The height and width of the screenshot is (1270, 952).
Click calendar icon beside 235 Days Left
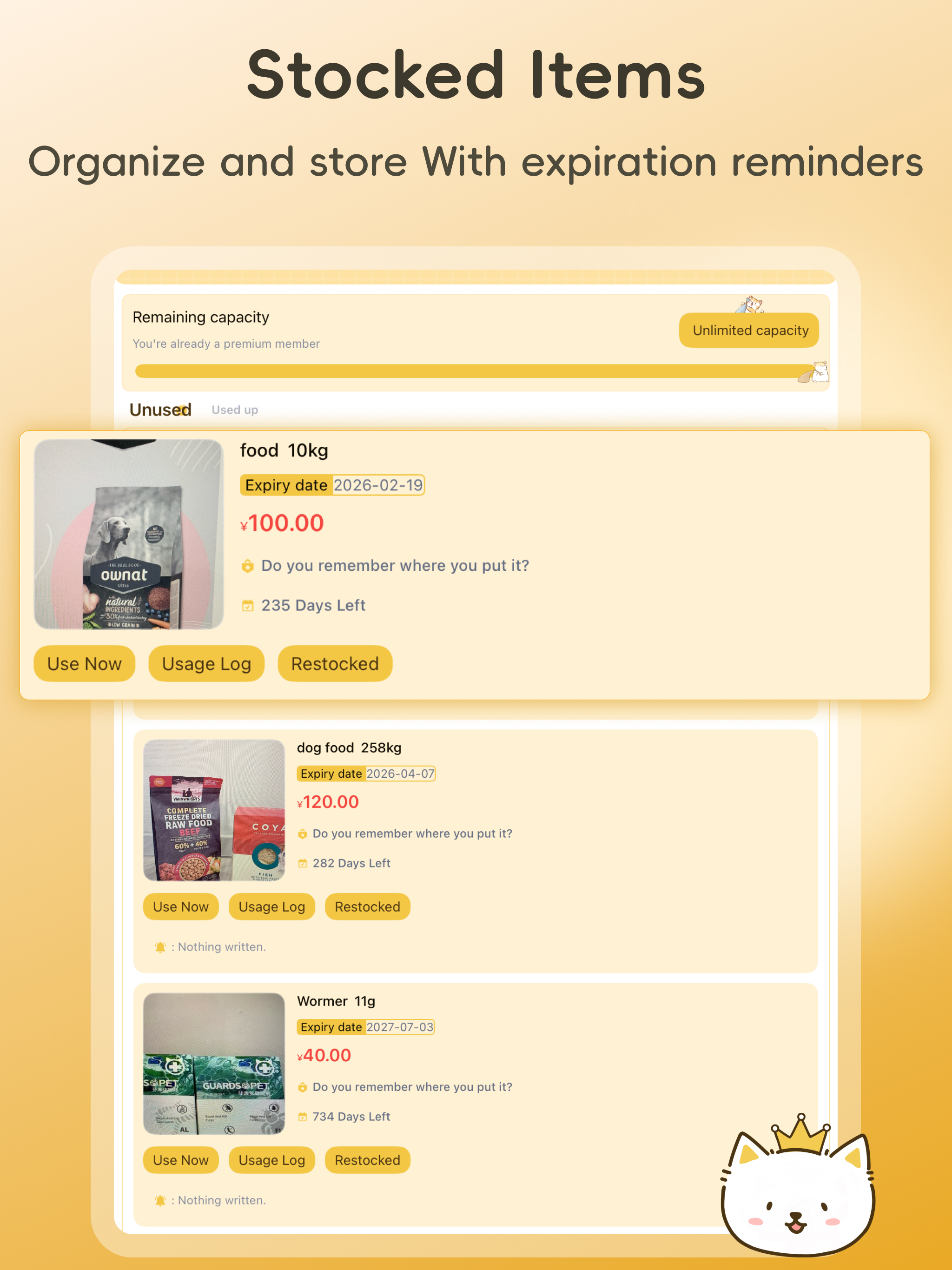(247, 606)
